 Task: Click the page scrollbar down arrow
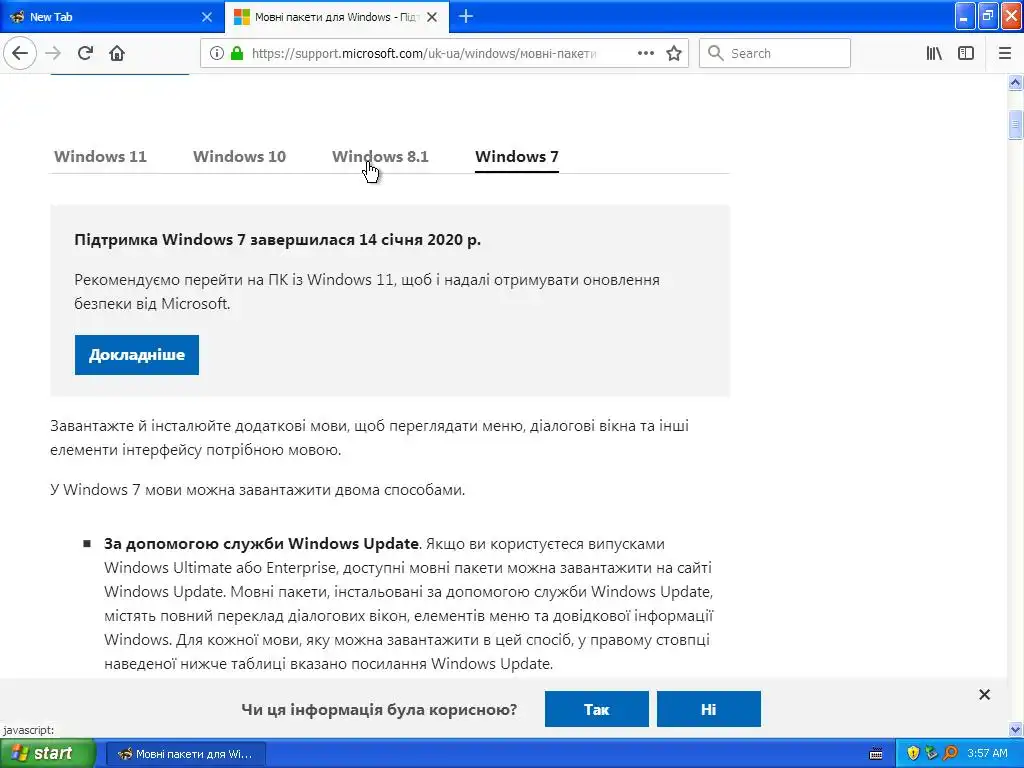click(1015, 729)
